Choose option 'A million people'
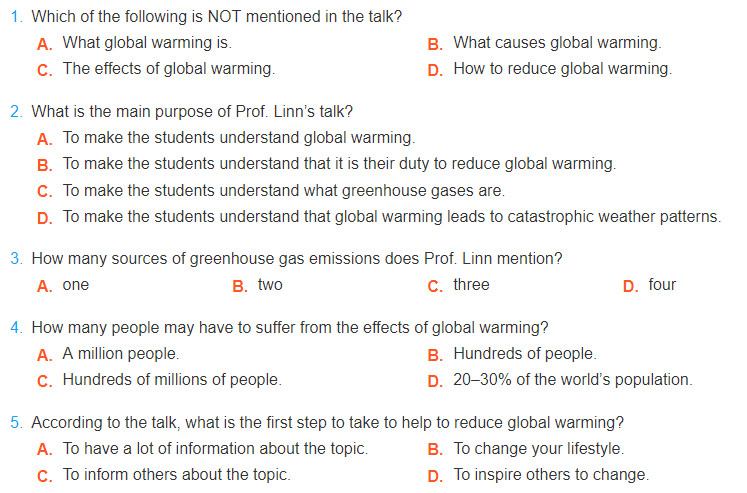747x493 pixels. pos(120,354)
